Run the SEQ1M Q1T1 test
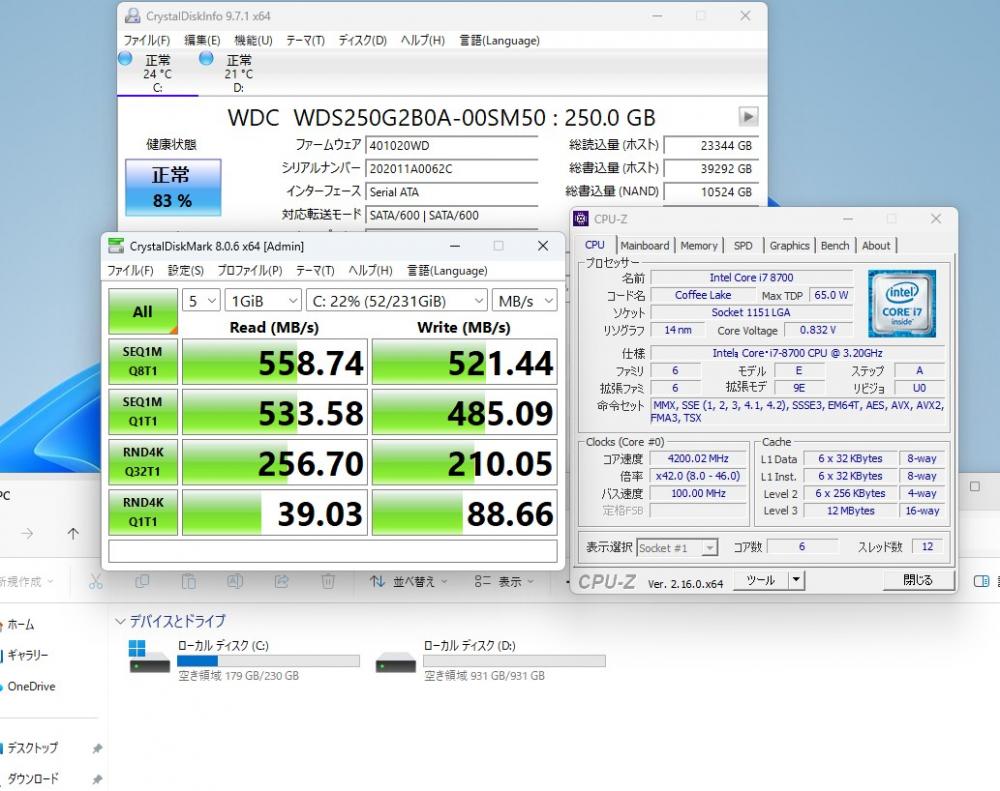The width and height of the screenshot is (1000, 791). [143, 411]
